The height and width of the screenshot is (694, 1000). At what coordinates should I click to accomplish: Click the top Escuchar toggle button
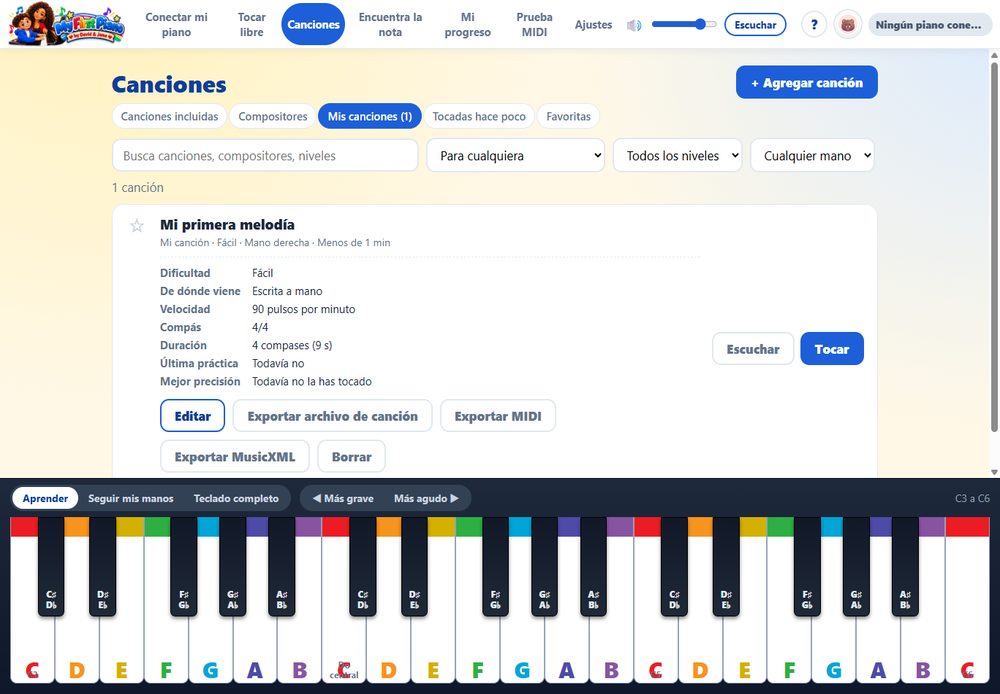coord(755,25)
